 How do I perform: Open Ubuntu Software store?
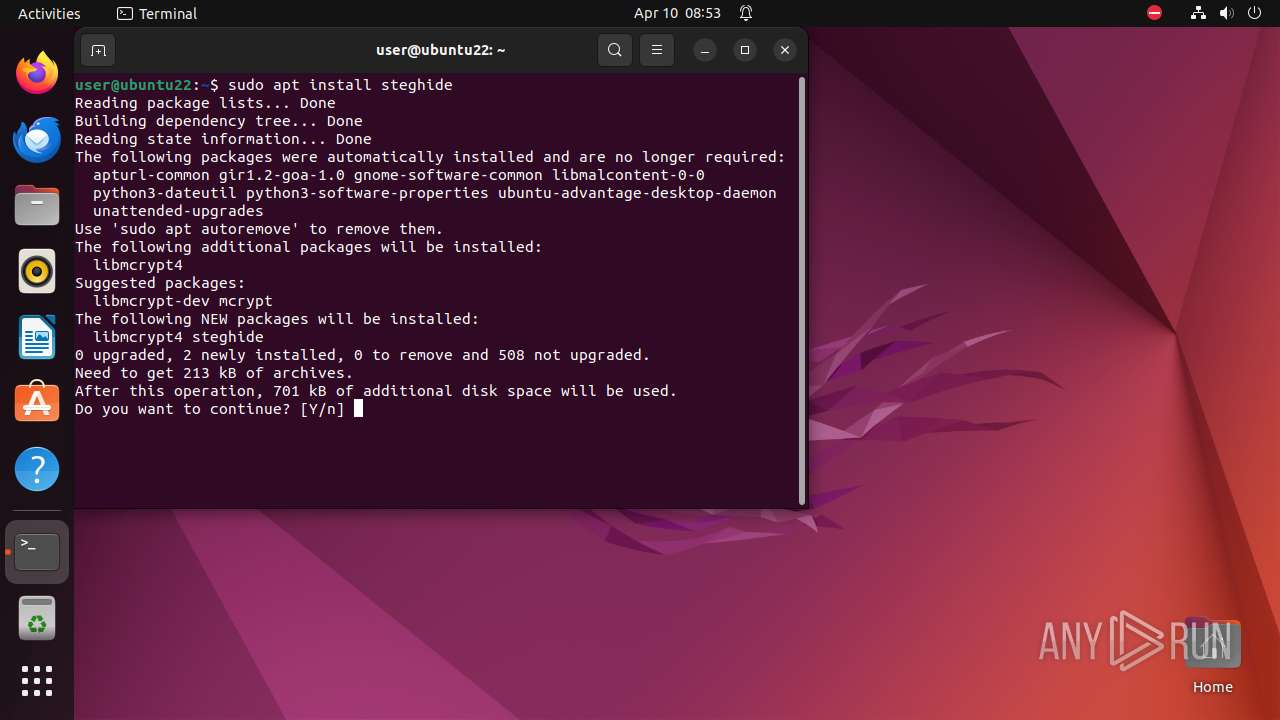pos(37,403)
